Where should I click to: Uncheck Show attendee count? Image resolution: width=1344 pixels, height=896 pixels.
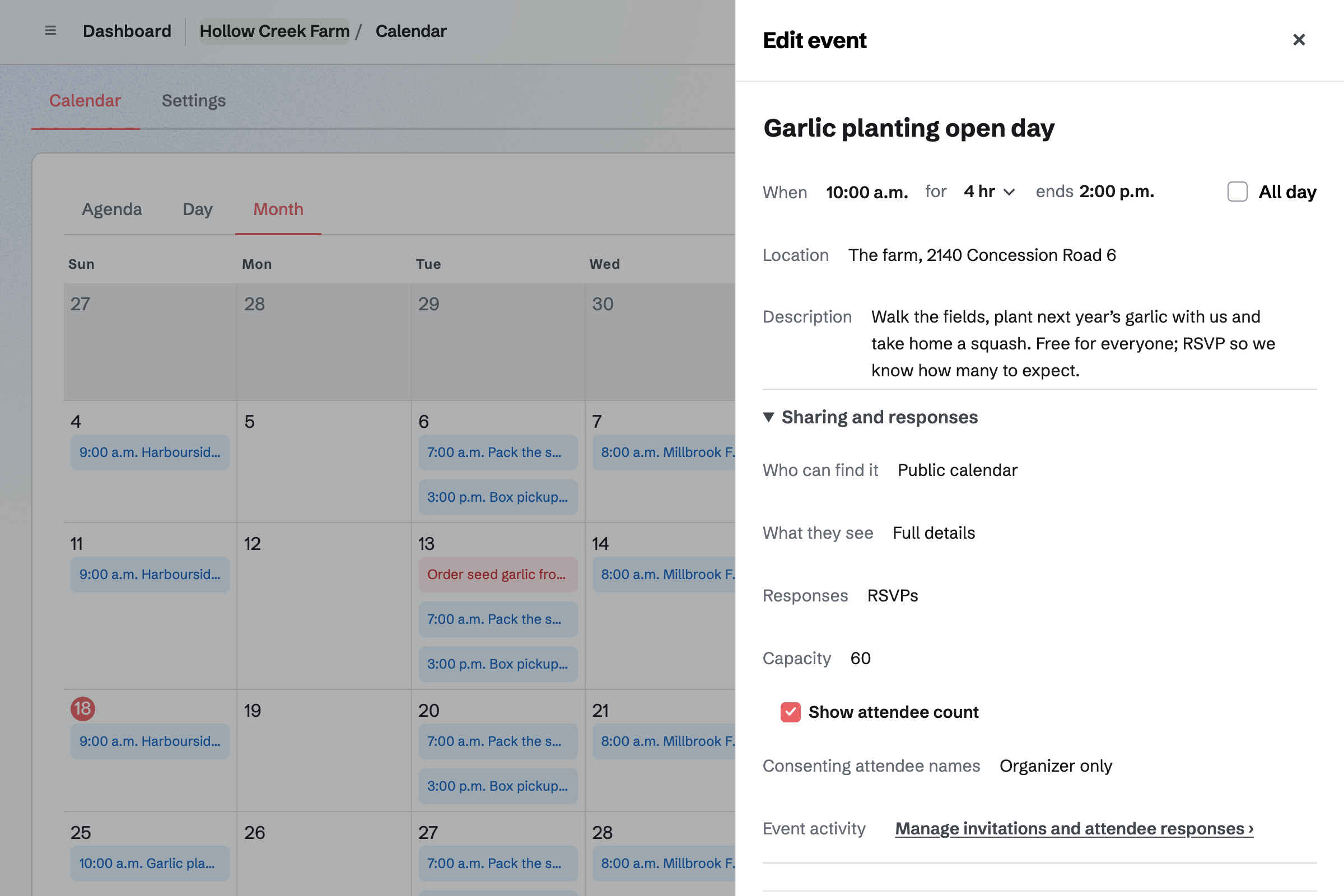pyautogui.click(x=790, y=712)
